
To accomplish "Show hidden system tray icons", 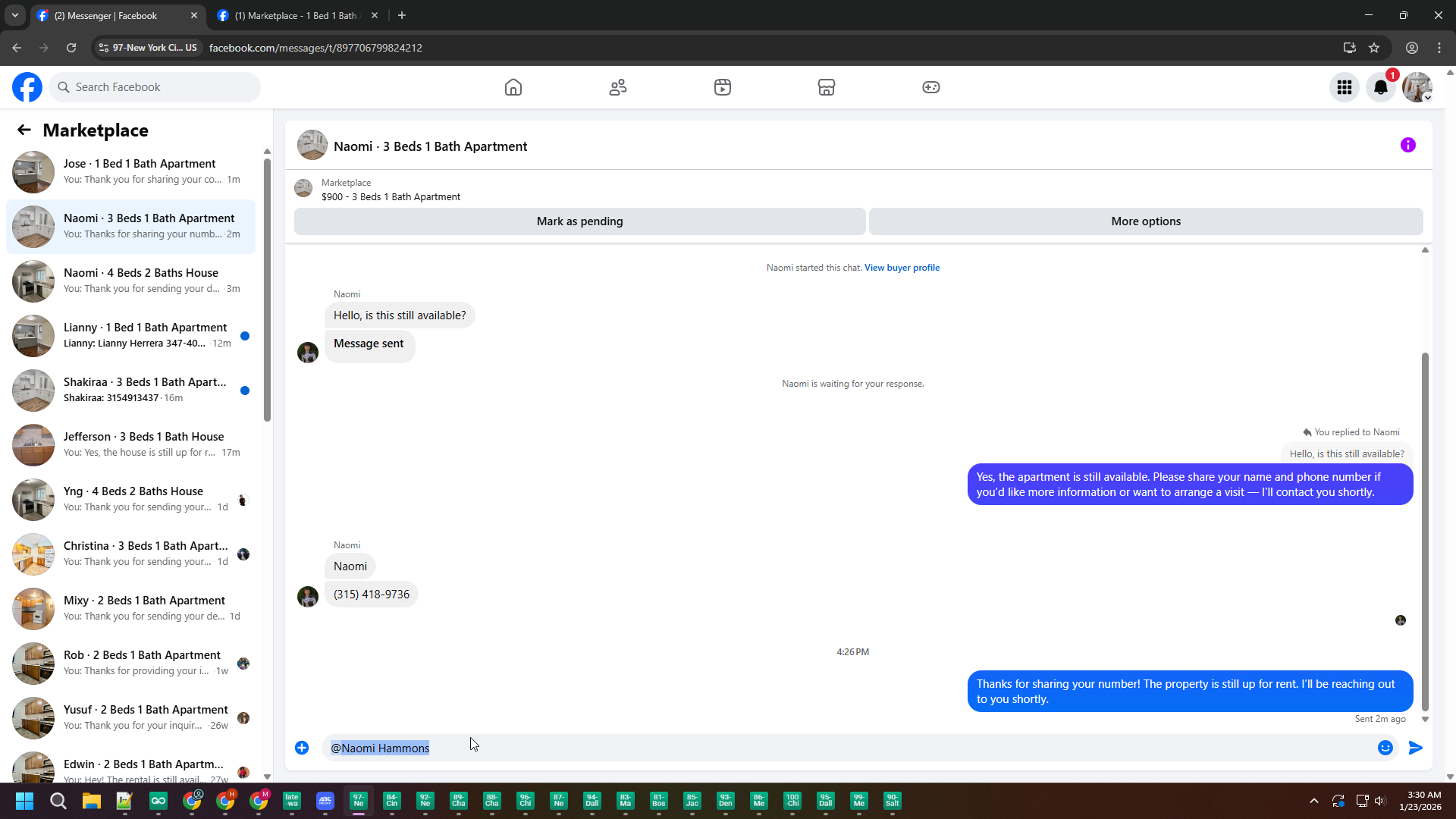I will (1314, 802).
